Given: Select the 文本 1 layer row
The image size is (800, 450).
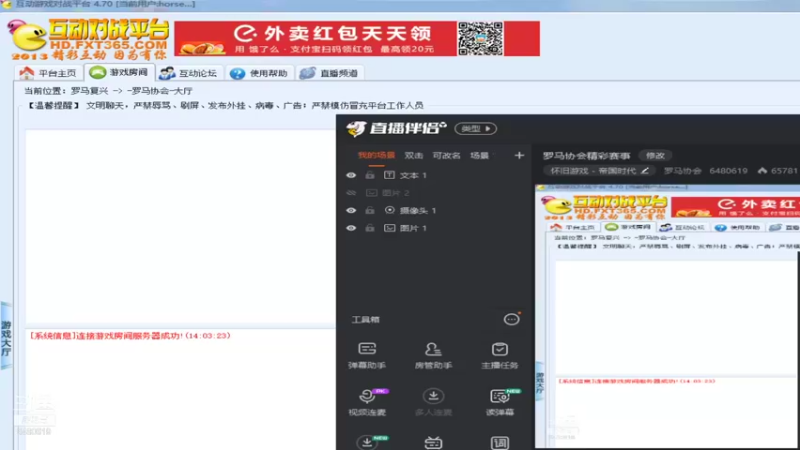Looking at the screenshot, I should pyautogui.click(x=434, y=175).
